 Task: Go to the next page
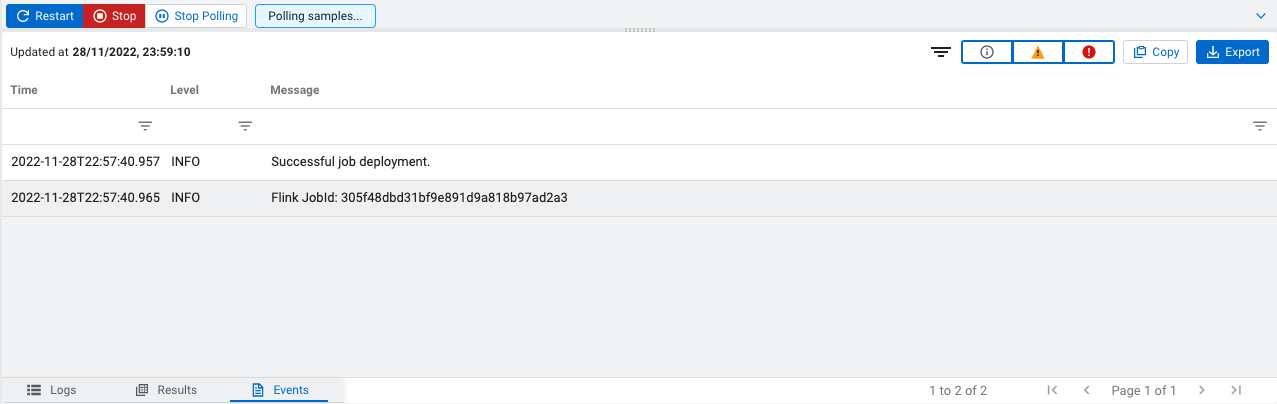1202,390
